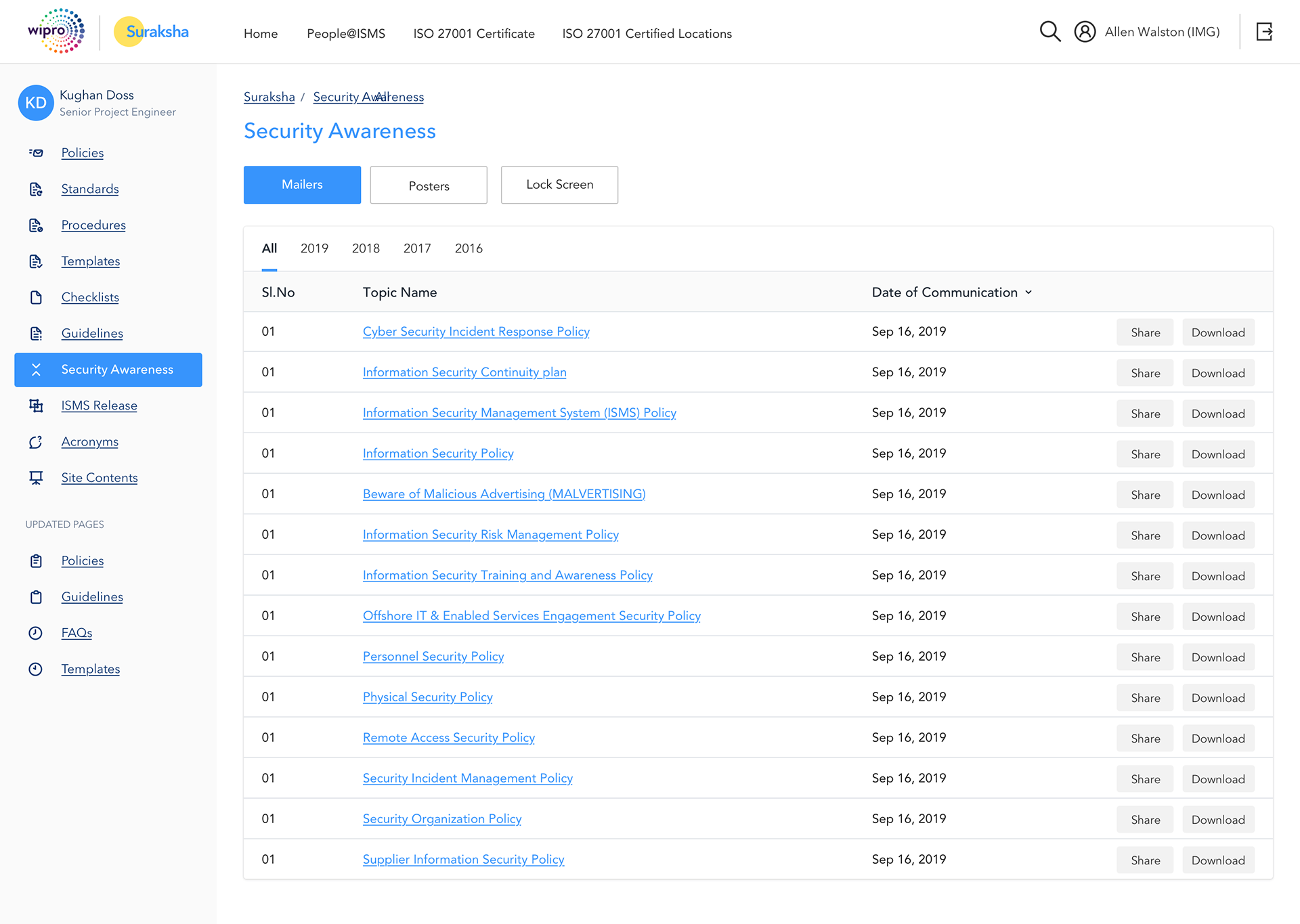
Task: Click the ISMS Release sidebar icon
Action: click(x=36, y=405)
